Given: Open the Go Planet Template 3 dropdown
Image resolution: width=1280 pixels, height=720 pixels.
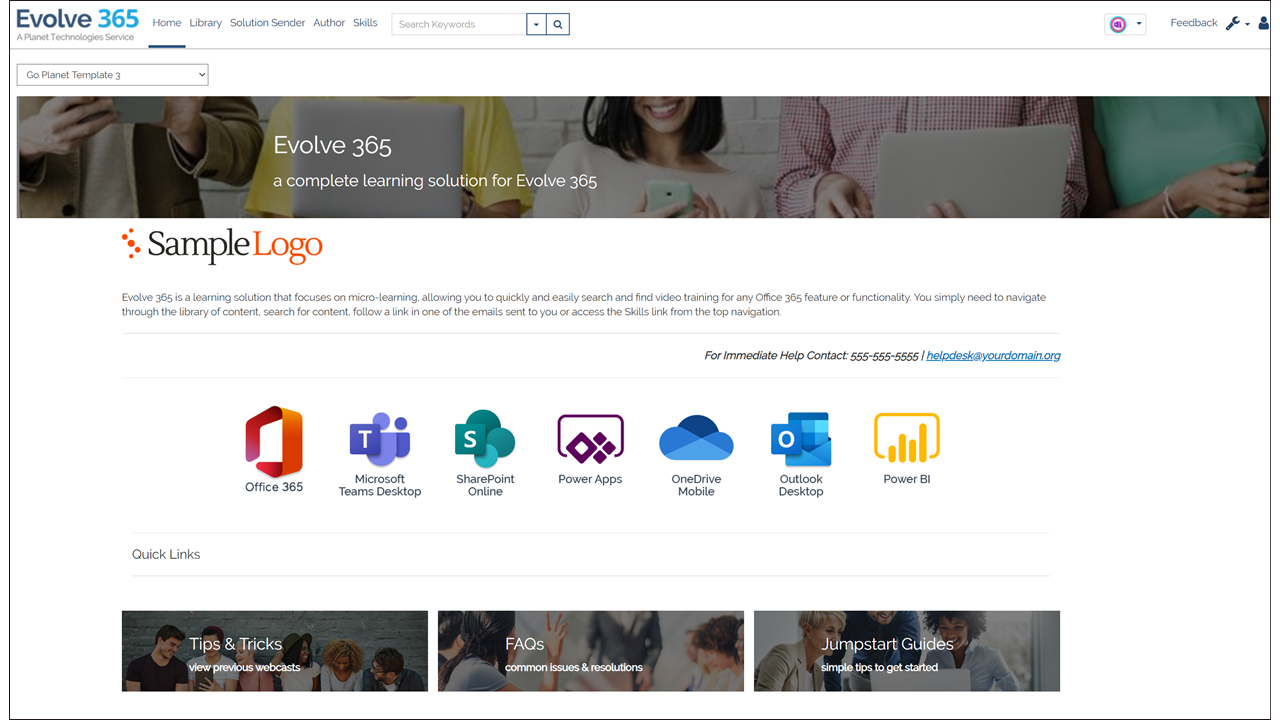Looking at the screenshot, I should point(113,75).
